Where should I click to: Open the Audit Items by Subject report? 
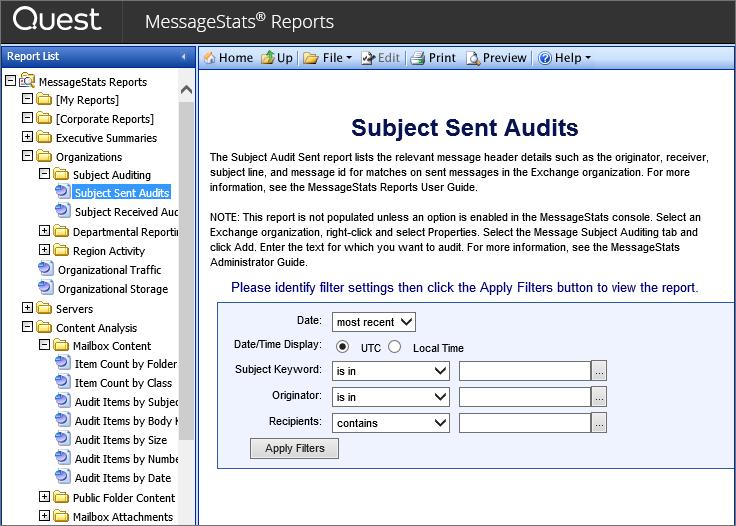pos(126,402)
